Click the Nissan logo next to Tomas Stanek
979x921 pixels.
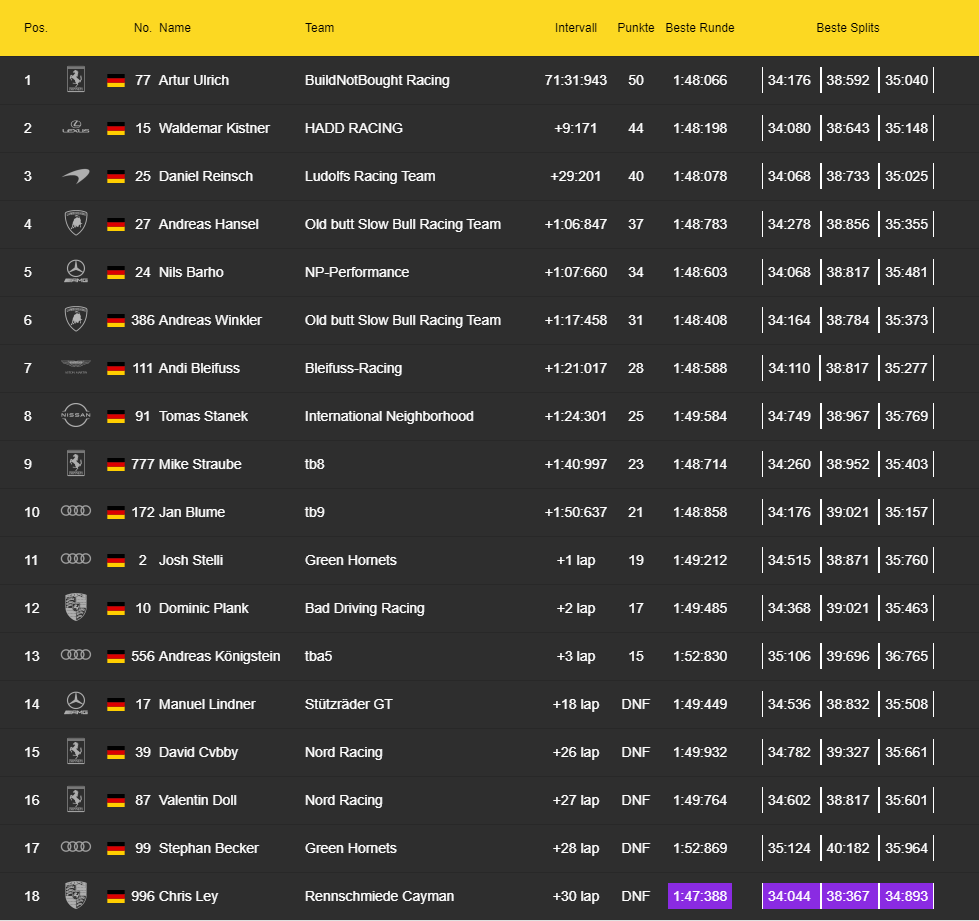click(75, 416)
